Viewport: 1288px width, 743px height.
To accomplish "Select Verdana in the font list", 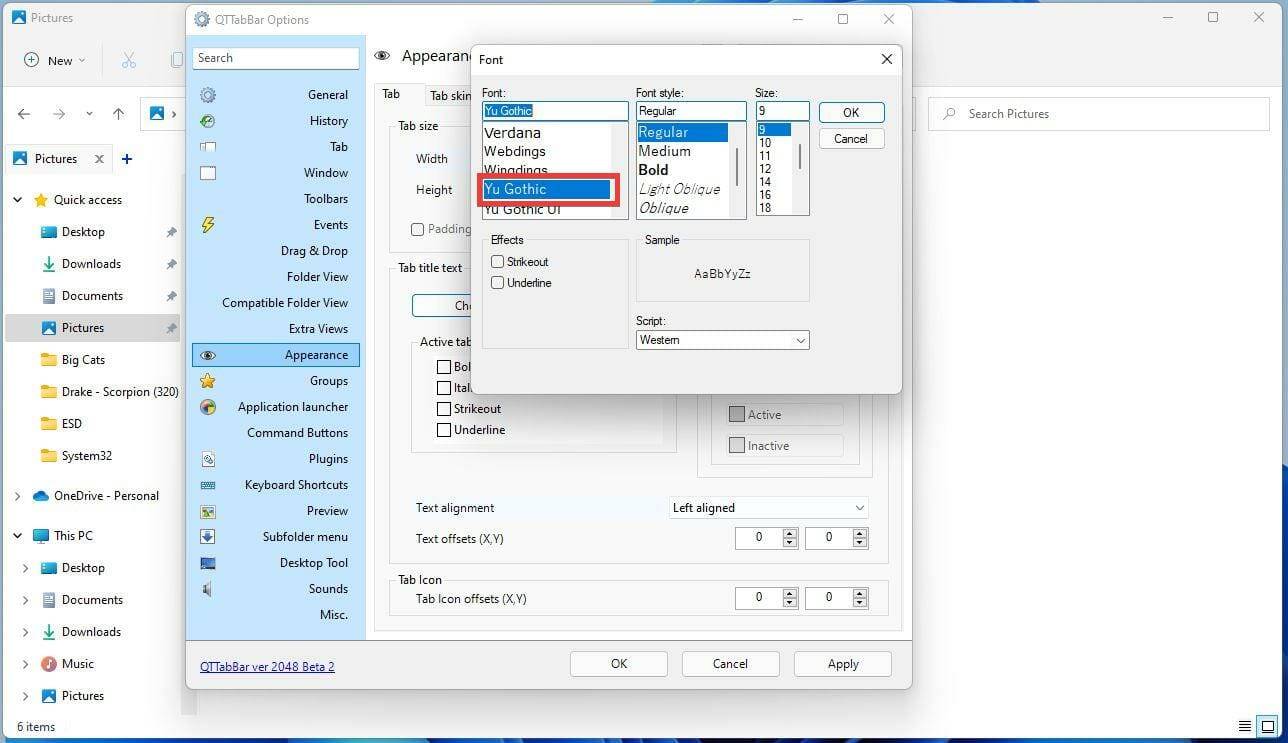I will [x=512, y=132].
